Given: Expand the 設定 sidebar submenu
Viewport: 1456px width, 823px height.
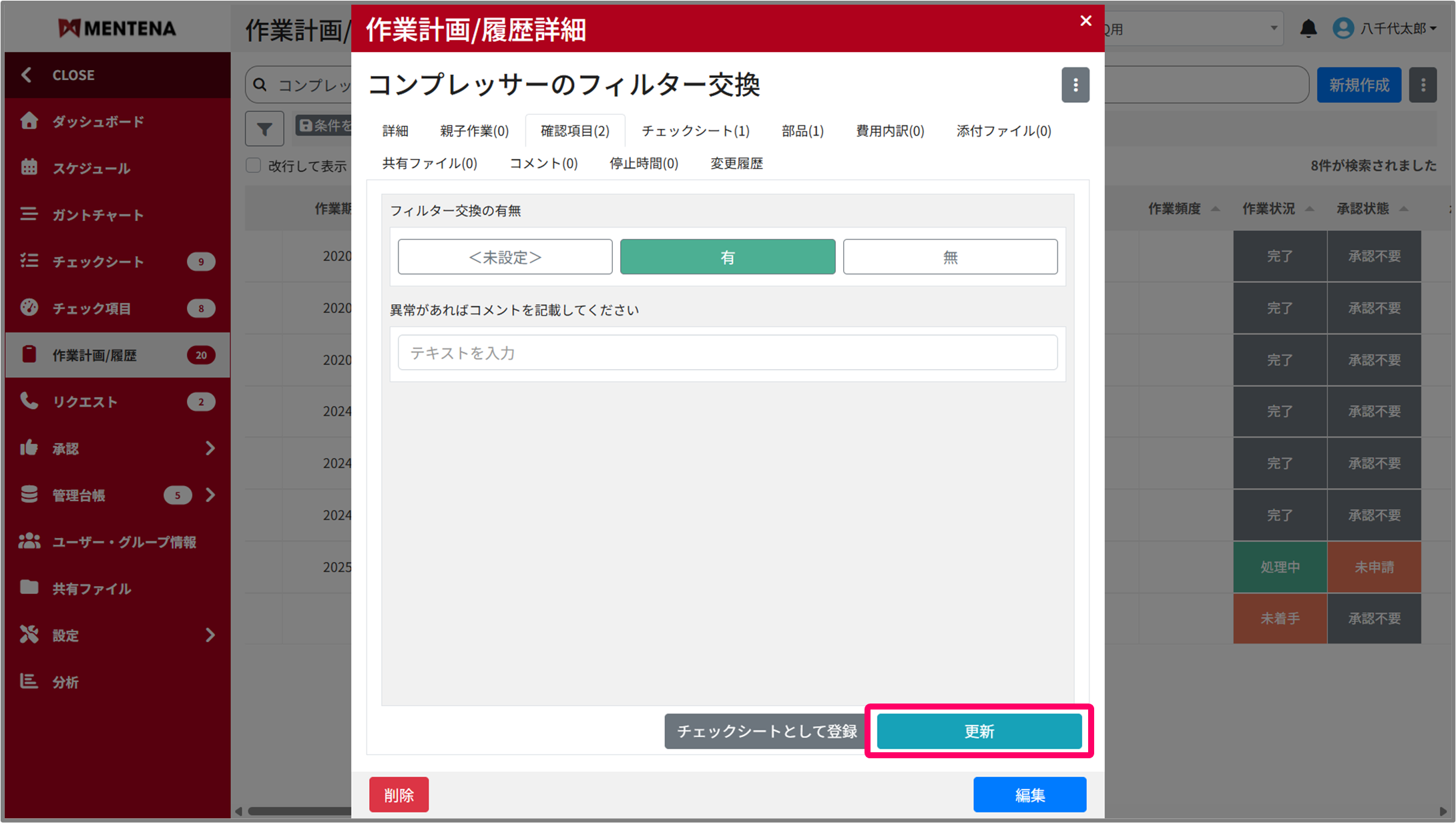Looking at the screenshot, I should [210, 635].
